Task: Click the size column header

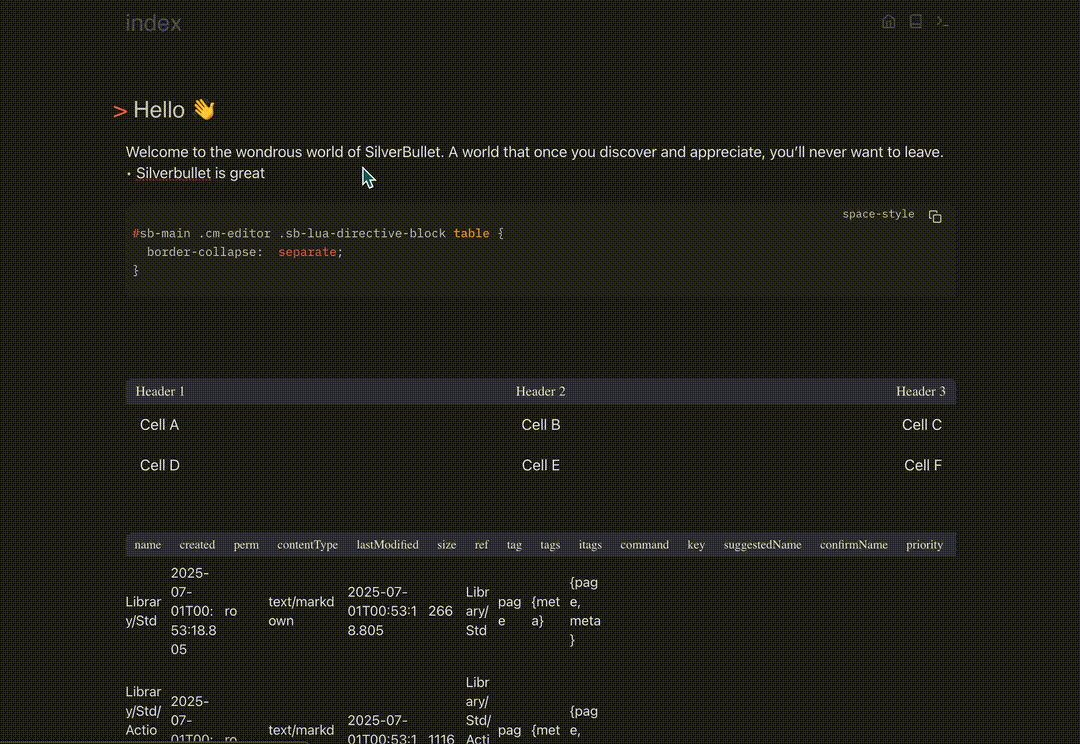Action: coord(446,545)
